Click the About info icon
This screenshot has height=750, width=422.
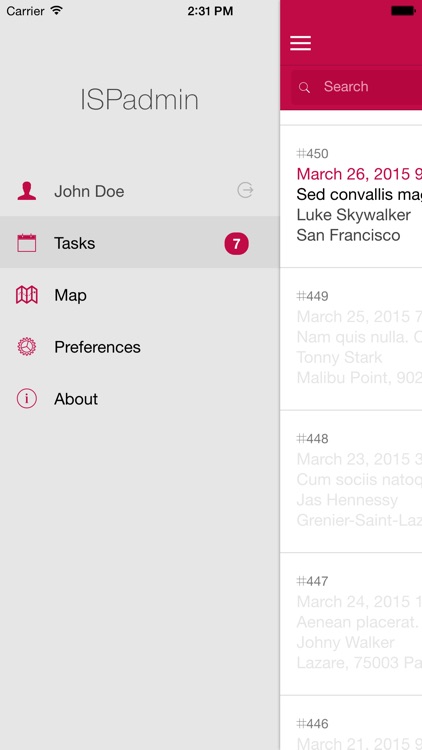click(x=27, y=398)
